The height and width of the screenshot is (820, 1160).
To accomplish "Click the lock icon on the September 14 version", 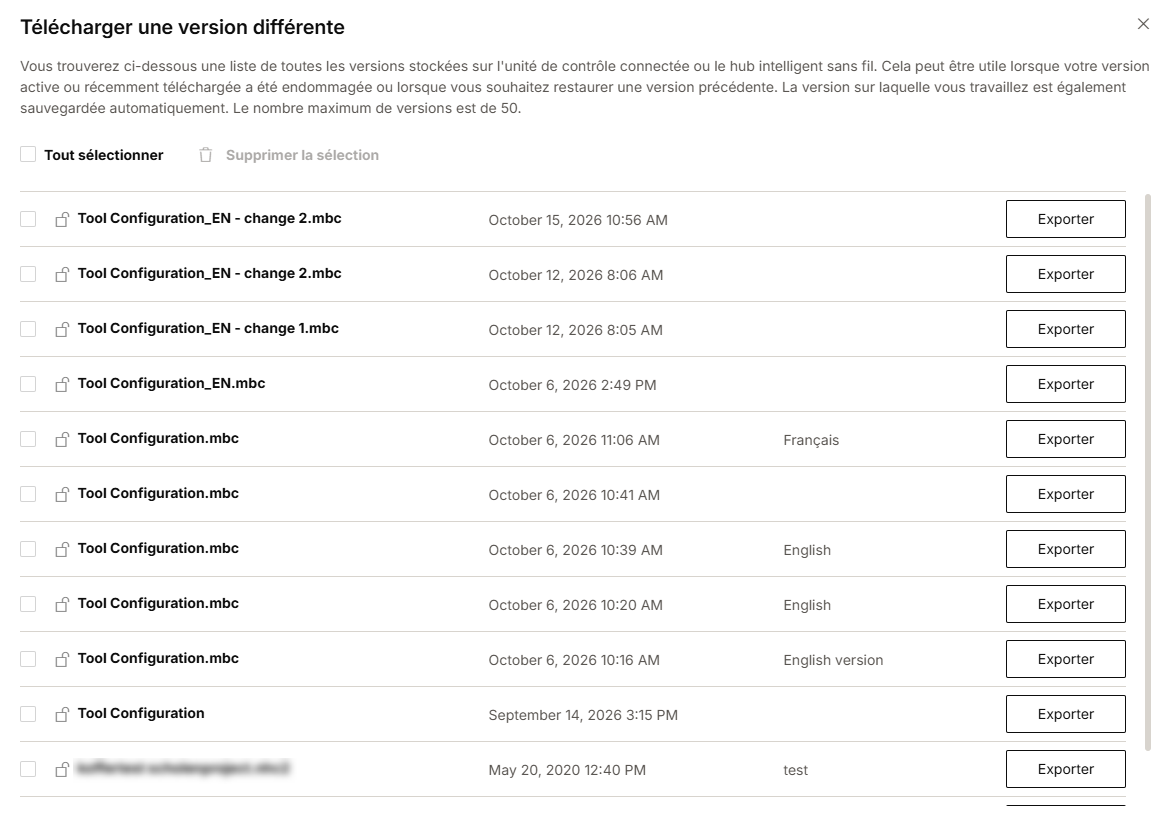I will 62,714.
